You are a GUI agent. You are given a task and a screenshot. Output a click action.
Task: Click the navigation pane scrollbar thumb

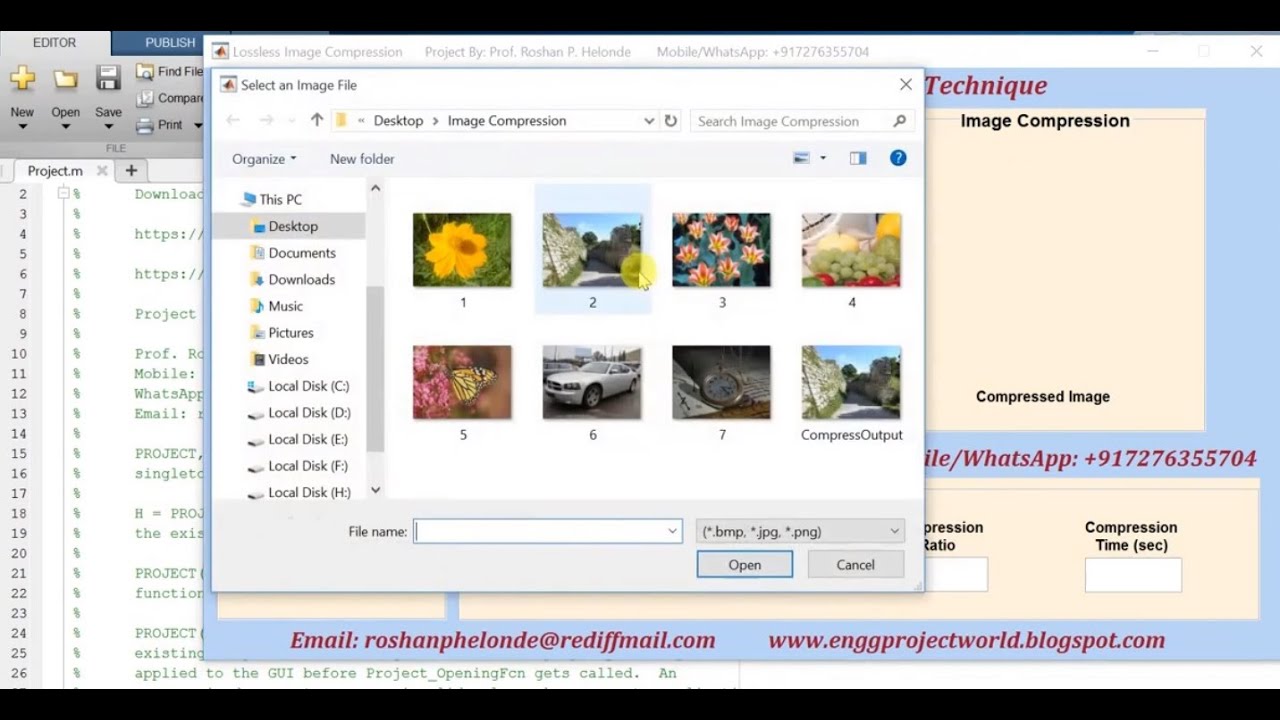pos(376,368)
